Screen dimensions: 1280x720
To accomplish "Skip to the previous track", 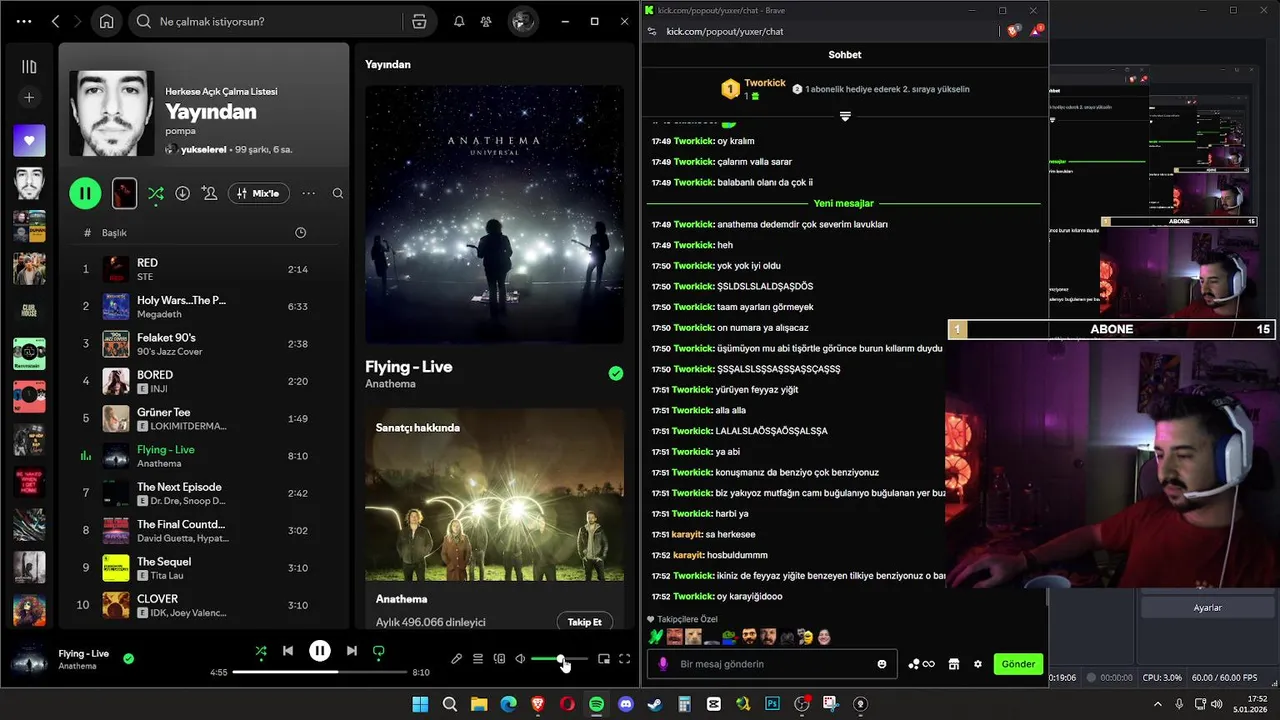I will [288, 651].
